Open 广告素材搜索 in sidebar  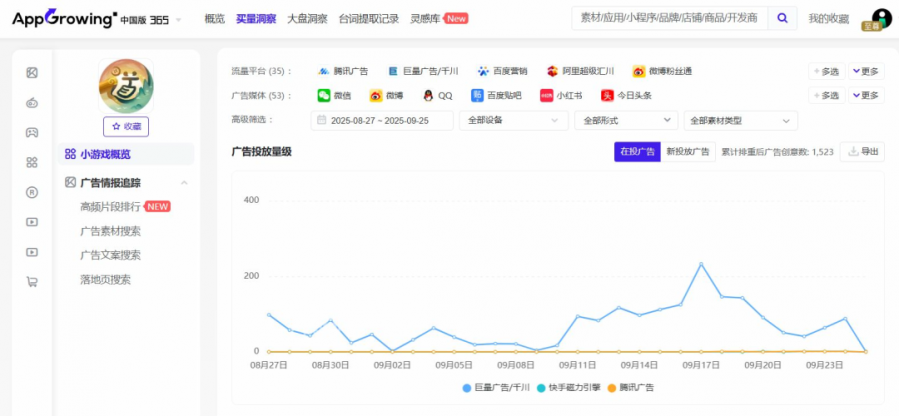pos(110,231)
